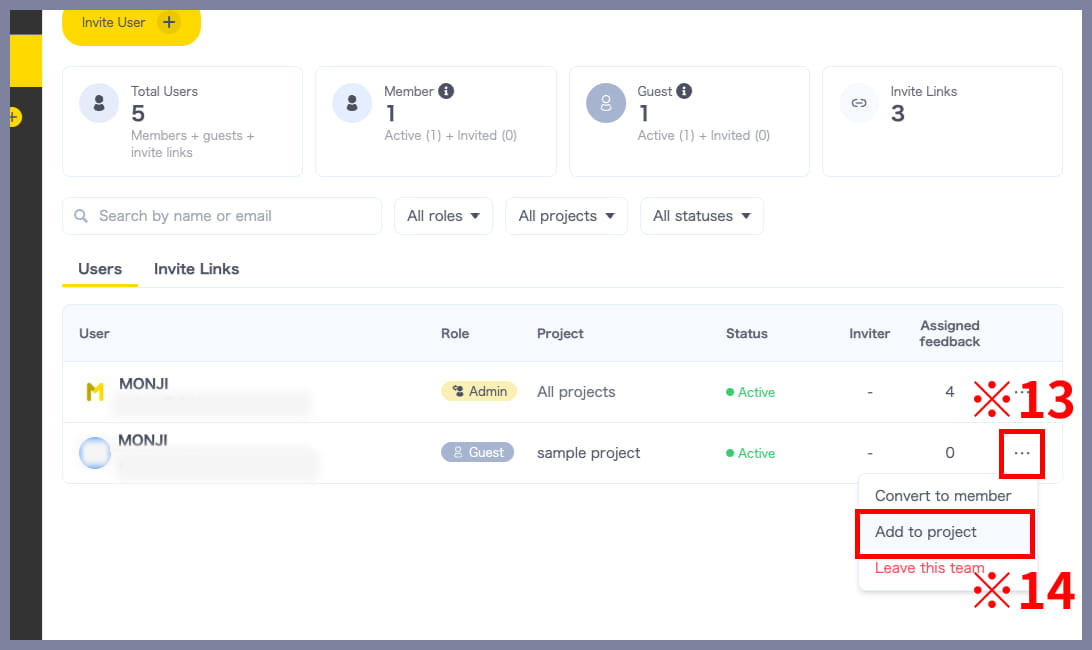Click the Project column header
Viewport: 1092px width, 650px height.
click(560, 334)
